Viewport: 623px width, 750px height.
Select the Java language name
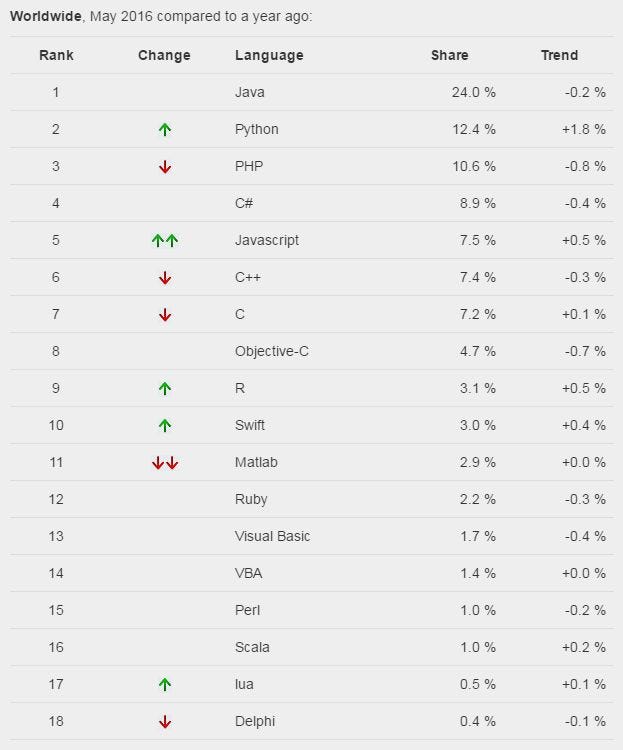click(x=250, y=92)
